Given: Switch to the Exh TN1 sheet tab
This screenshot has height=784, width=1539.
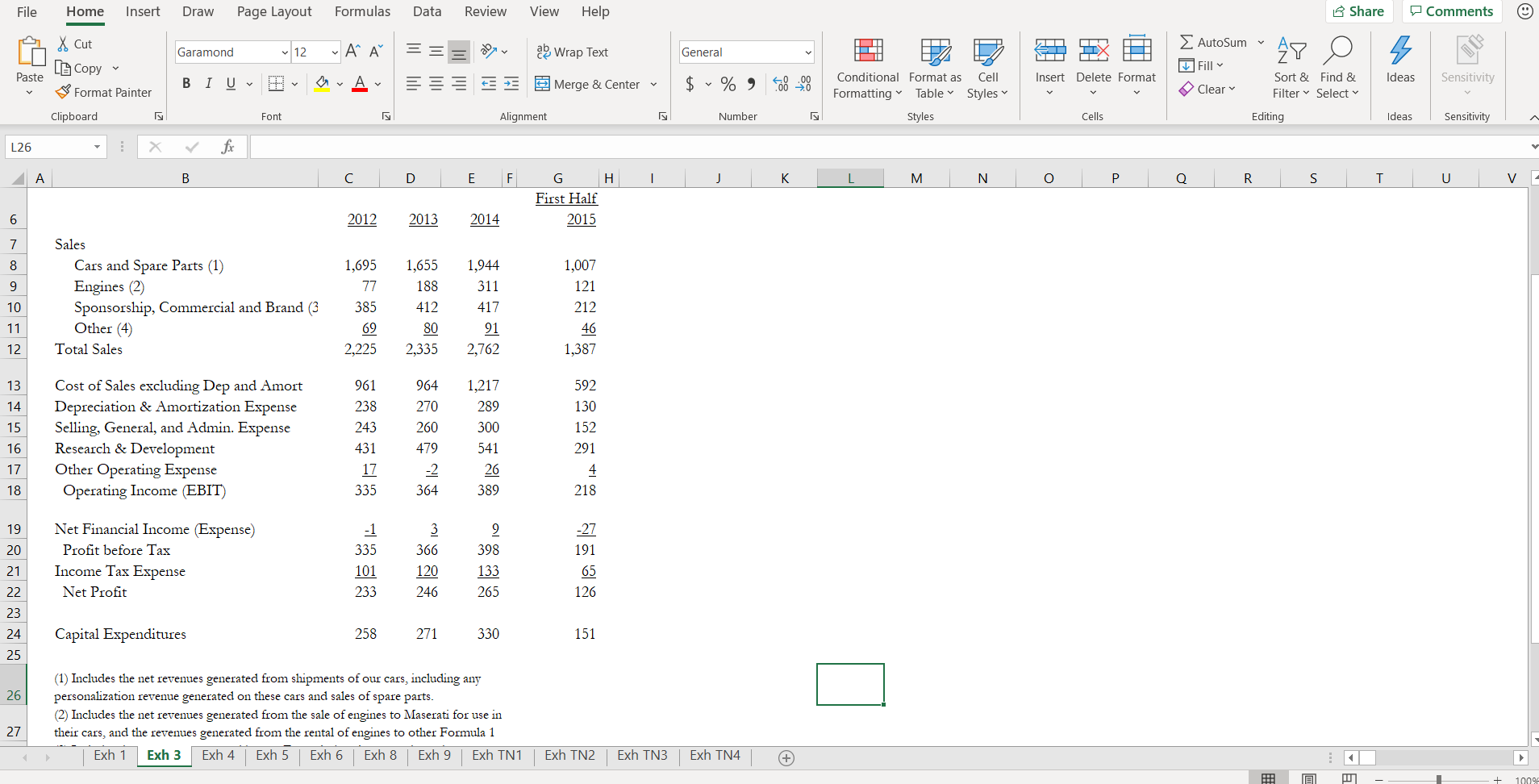Looking at the screenshot, I should point(497,756).
